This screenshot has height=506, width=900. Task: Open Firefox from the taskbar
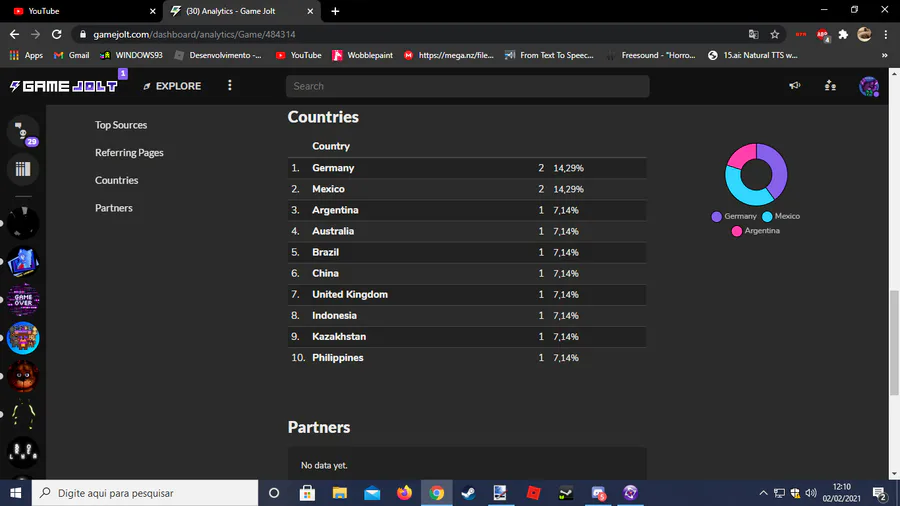404,493
